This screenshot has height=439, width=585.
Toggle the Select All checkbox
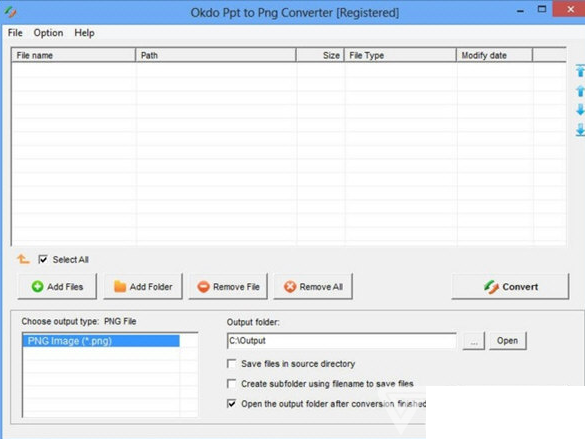click(x=43, y=259)
